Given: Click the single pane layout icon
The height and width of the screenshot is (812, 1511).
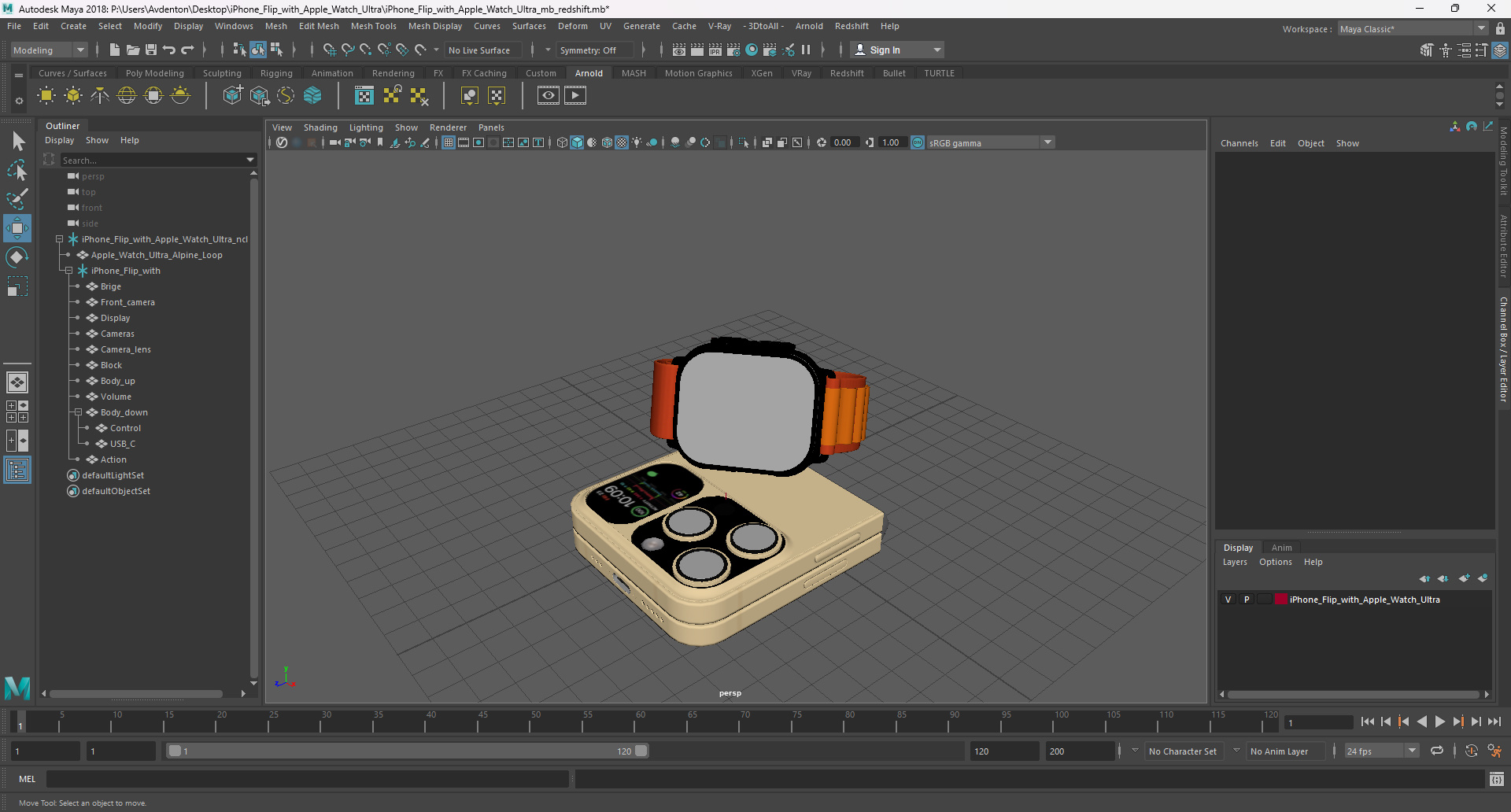Looking at the screenshot, I should pos(17,382).
